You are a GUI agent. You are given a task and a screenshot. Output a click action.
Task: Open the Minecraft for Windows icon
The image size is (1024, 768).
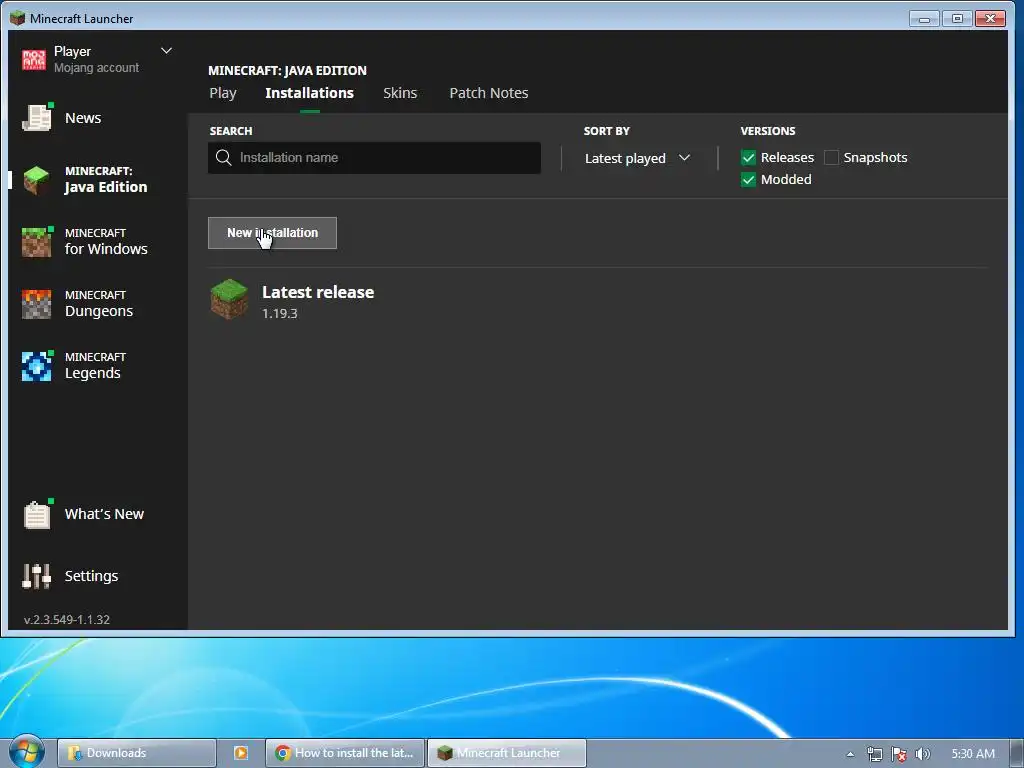click(x=37, y=242)
